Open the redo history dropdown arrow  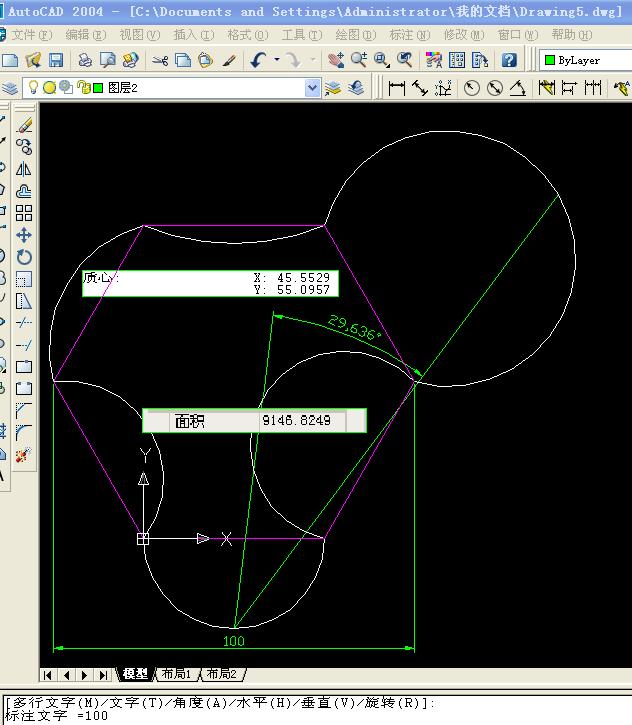pyautogui.click(x=313, y=60)
